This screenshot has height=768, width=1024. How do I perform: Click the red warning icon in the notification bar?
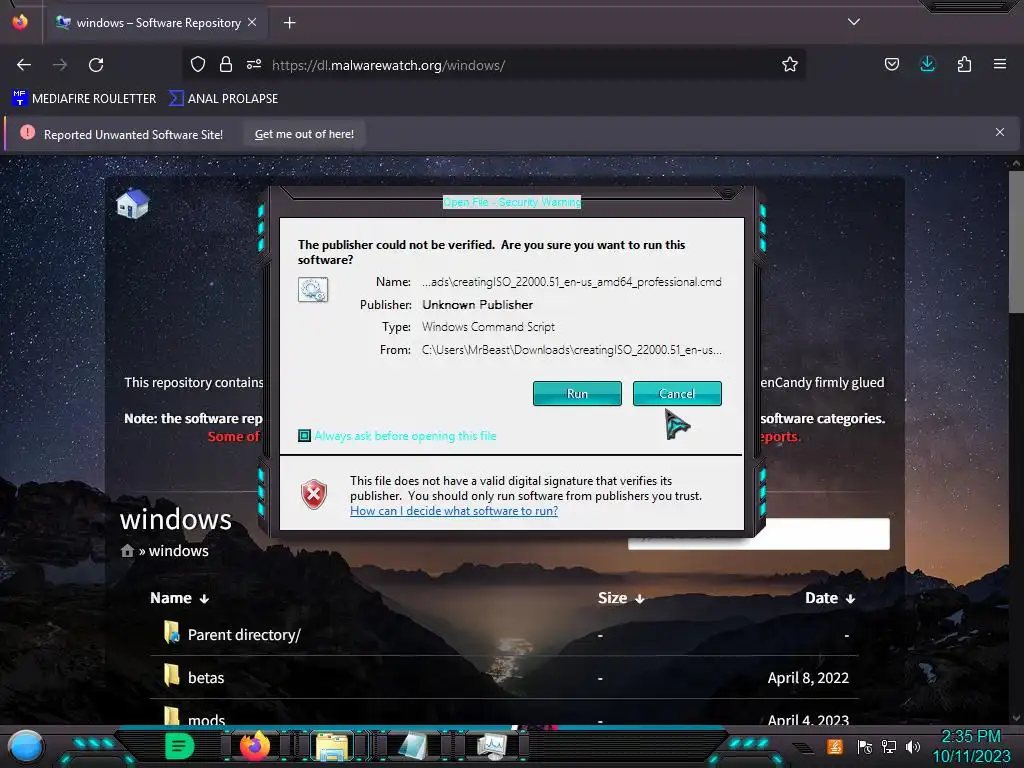[27, 133]
